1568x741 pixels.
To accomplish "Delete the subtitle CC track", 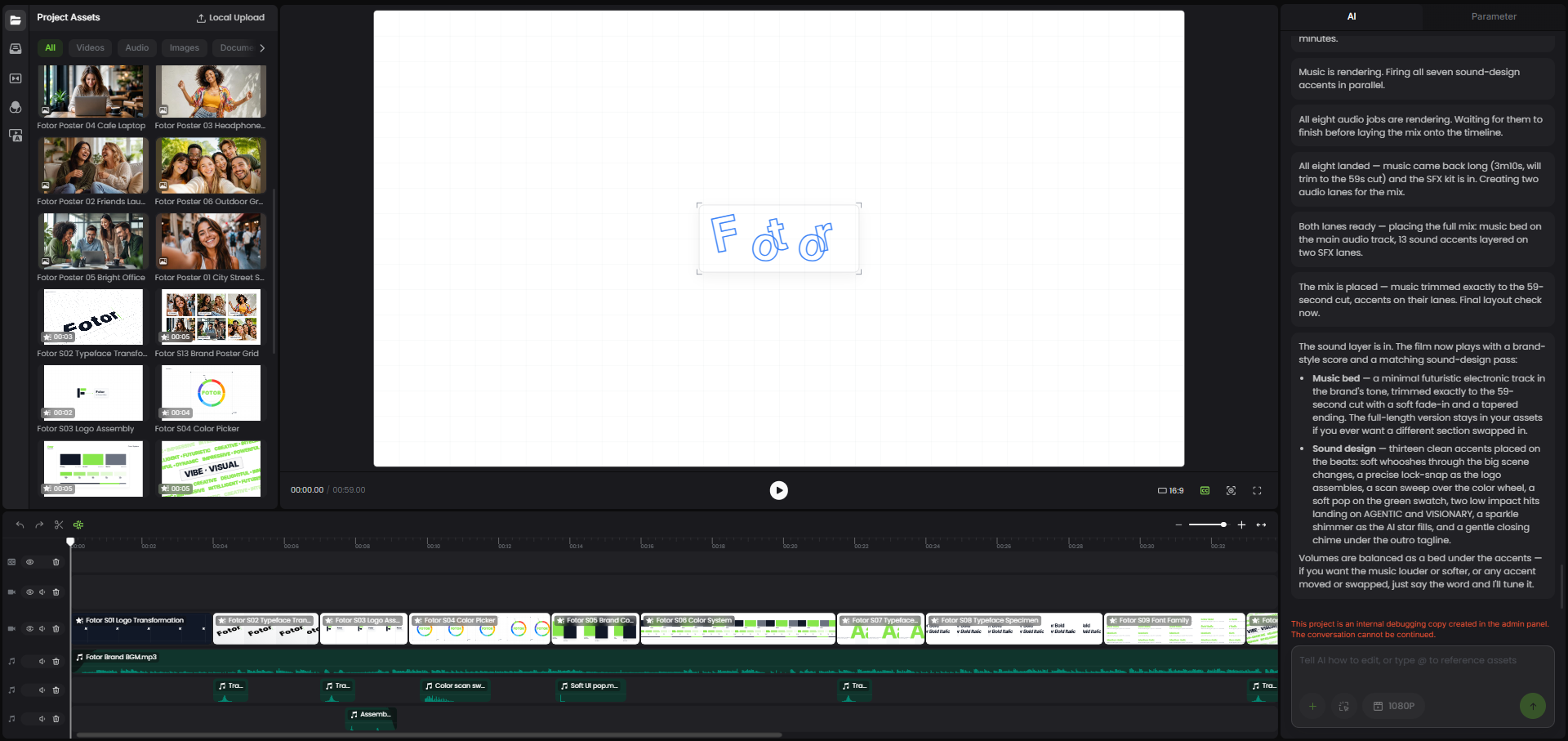I will 56,562.
